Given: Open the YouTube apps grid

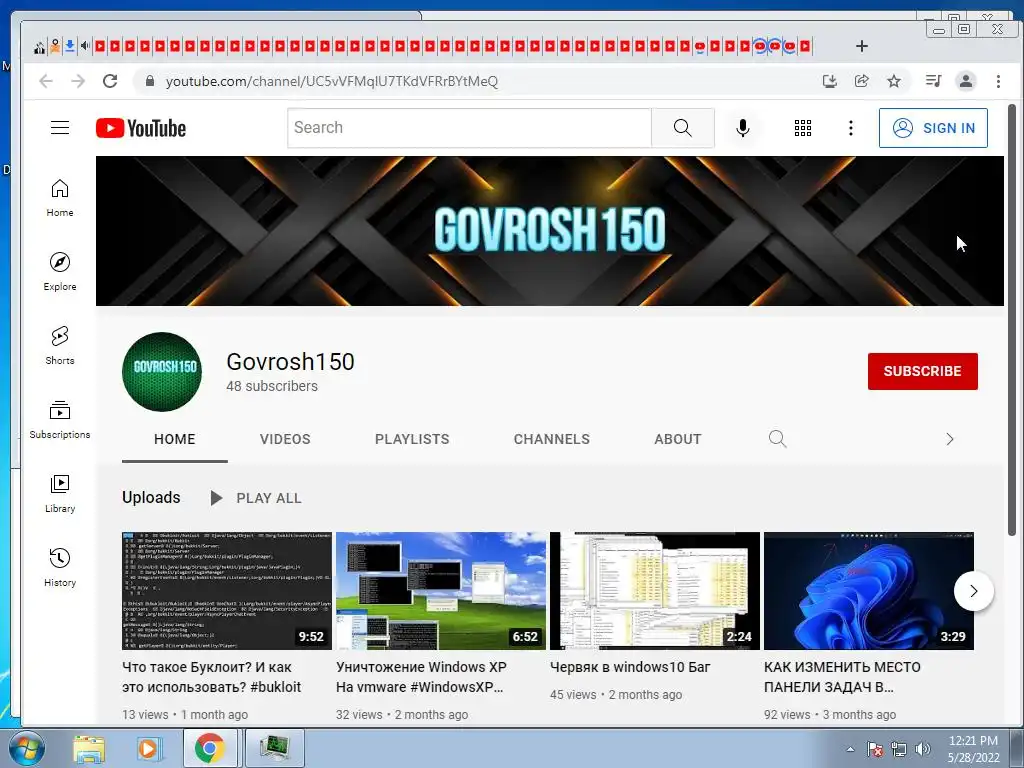Looking at the screenshot, I should click(803, 128).
